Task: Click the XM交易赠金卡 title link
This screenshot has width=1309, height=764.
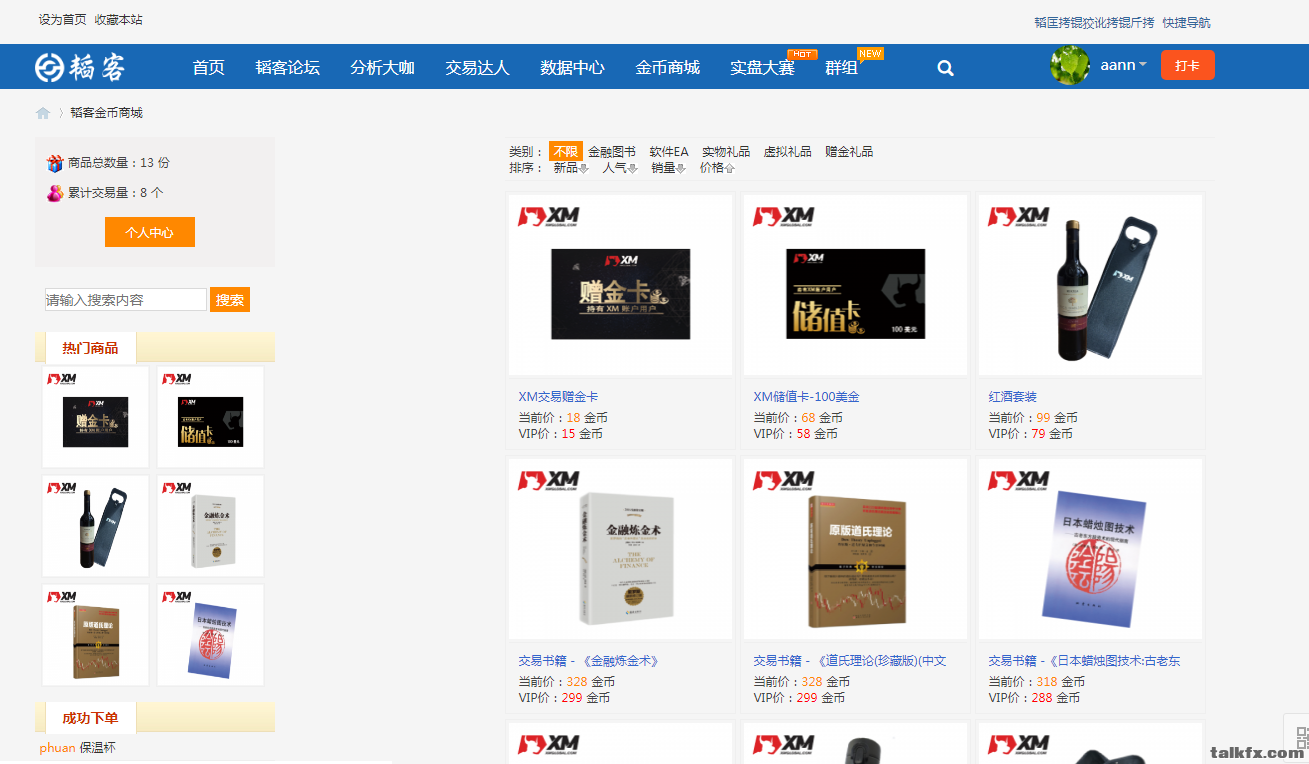Action: point(558,397)
